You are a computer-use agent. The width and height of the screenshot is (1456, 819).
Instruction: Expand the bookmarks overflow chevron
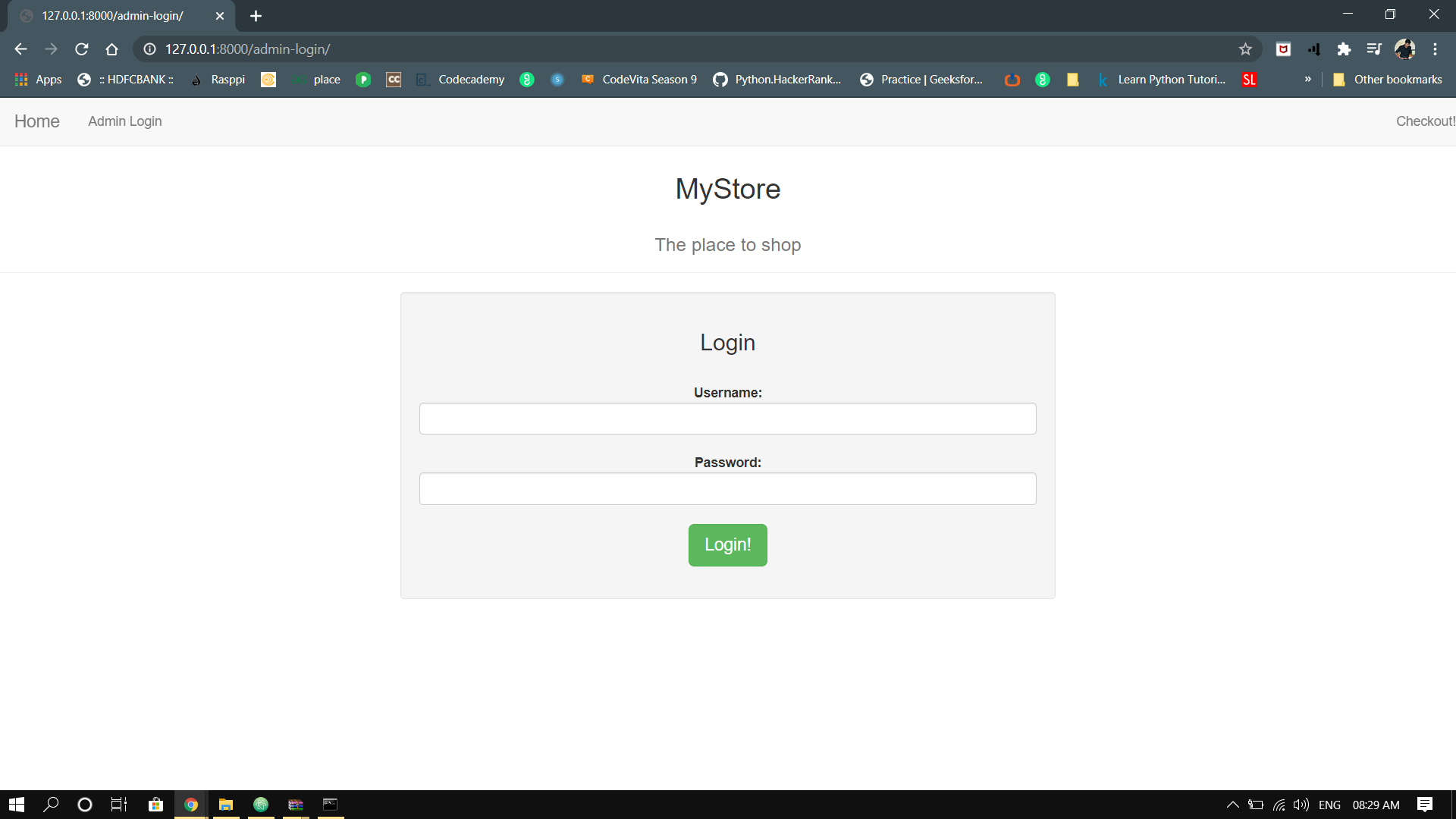click(1307, 79)
